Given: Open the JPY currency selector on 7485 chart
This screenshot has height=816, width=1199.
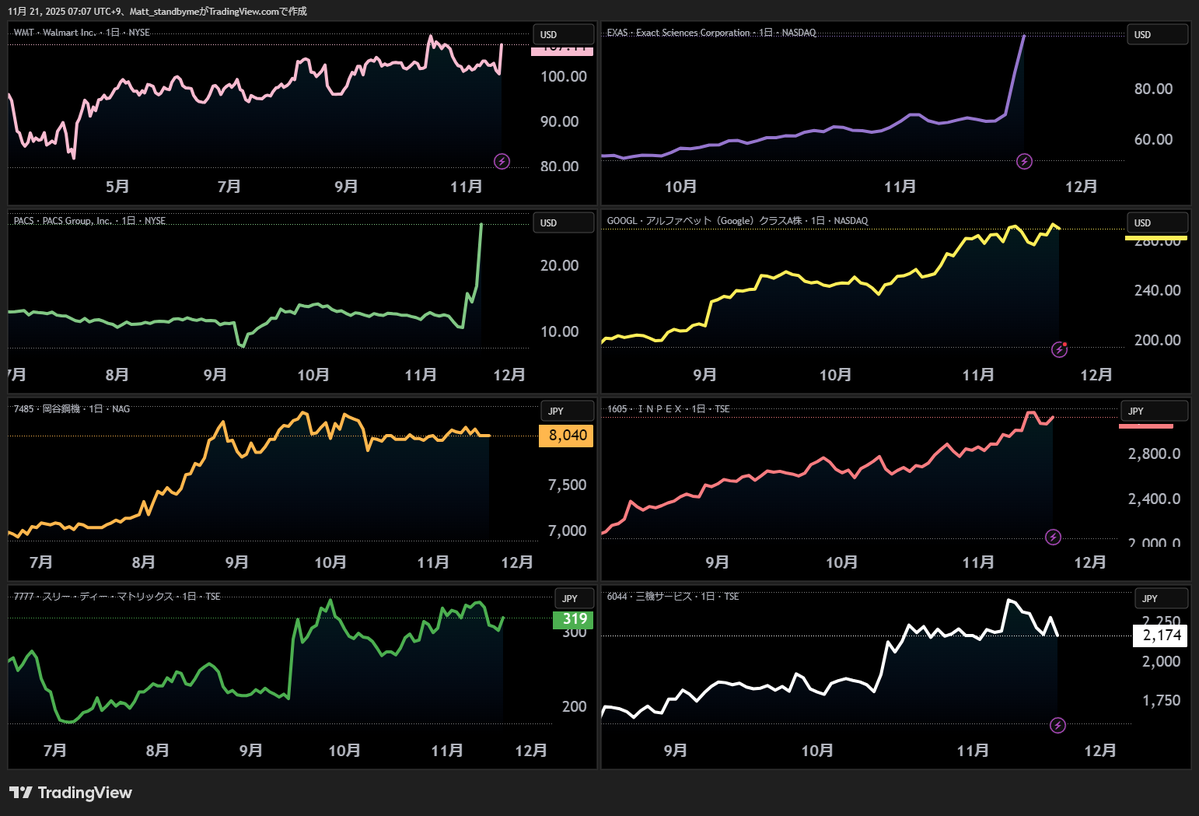Looking at the screenshot, I should tap(555, 411).
